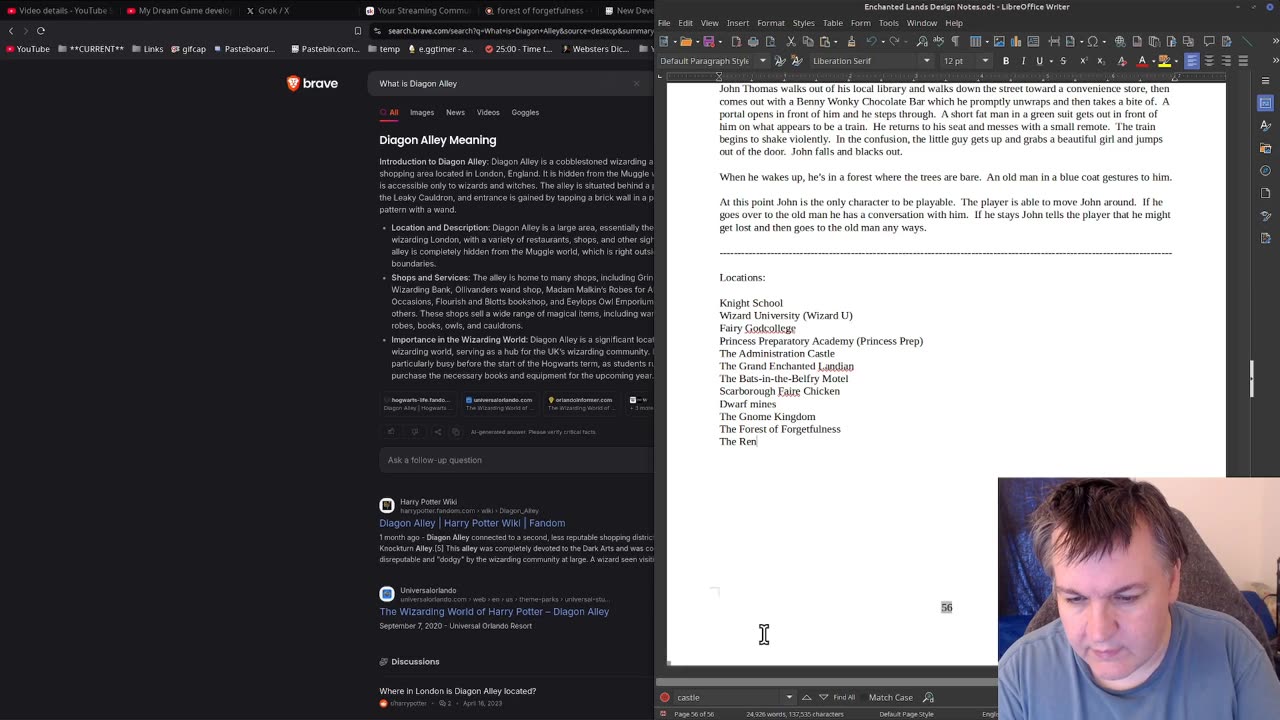Toggle Underline formatting
The height and width of the screenshot is (720, 1280).
coord(1039,61)
